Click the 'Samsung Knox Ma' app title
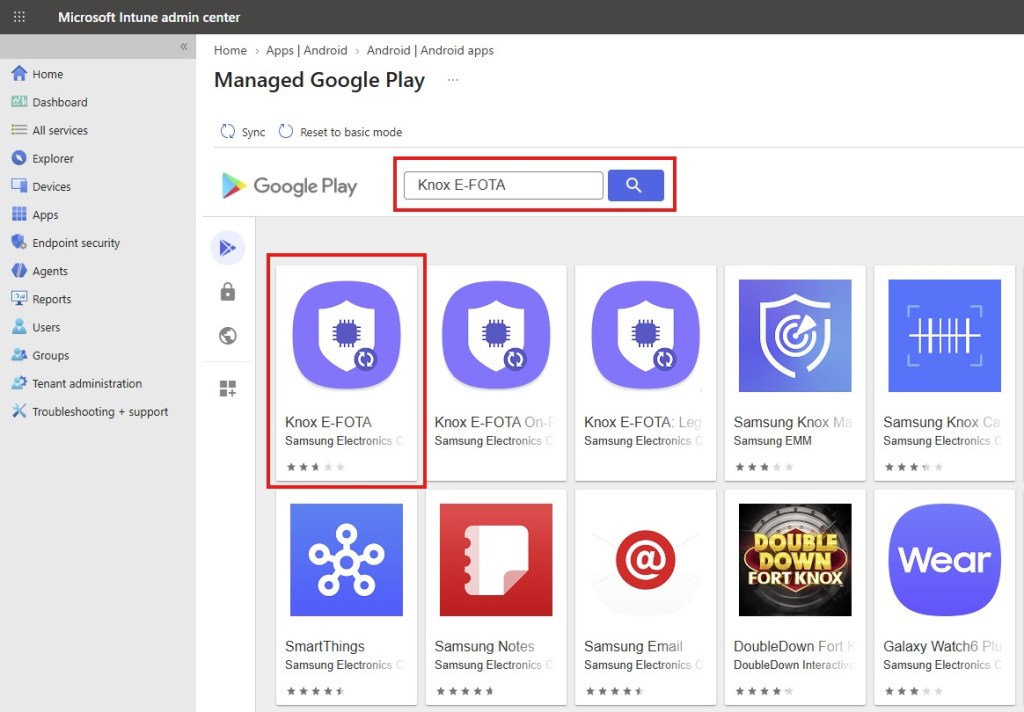1024x712 pixels. click(793, 422)
